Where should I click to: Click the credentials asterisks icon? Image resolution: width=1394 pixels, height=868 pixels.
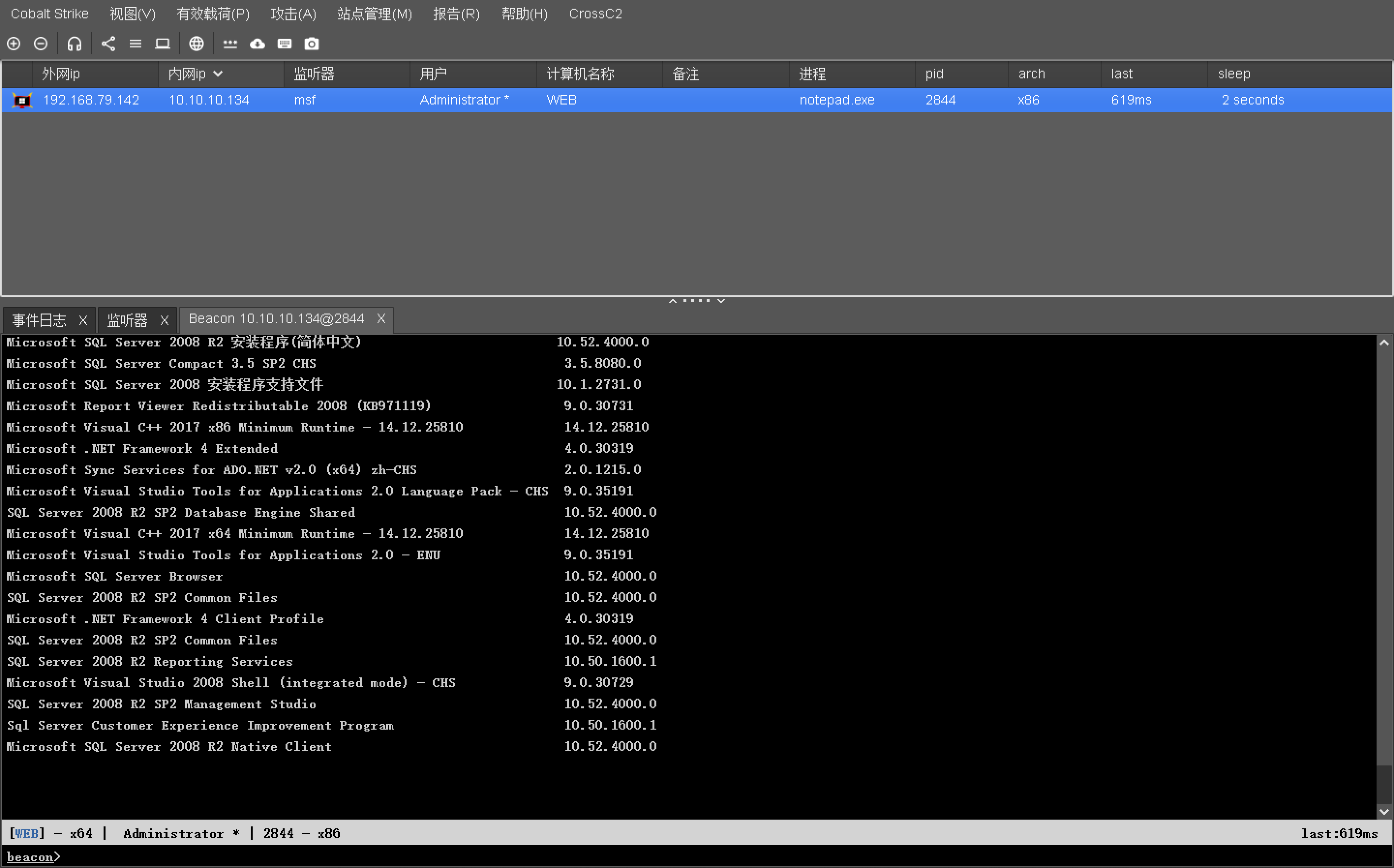coord(230,44)
